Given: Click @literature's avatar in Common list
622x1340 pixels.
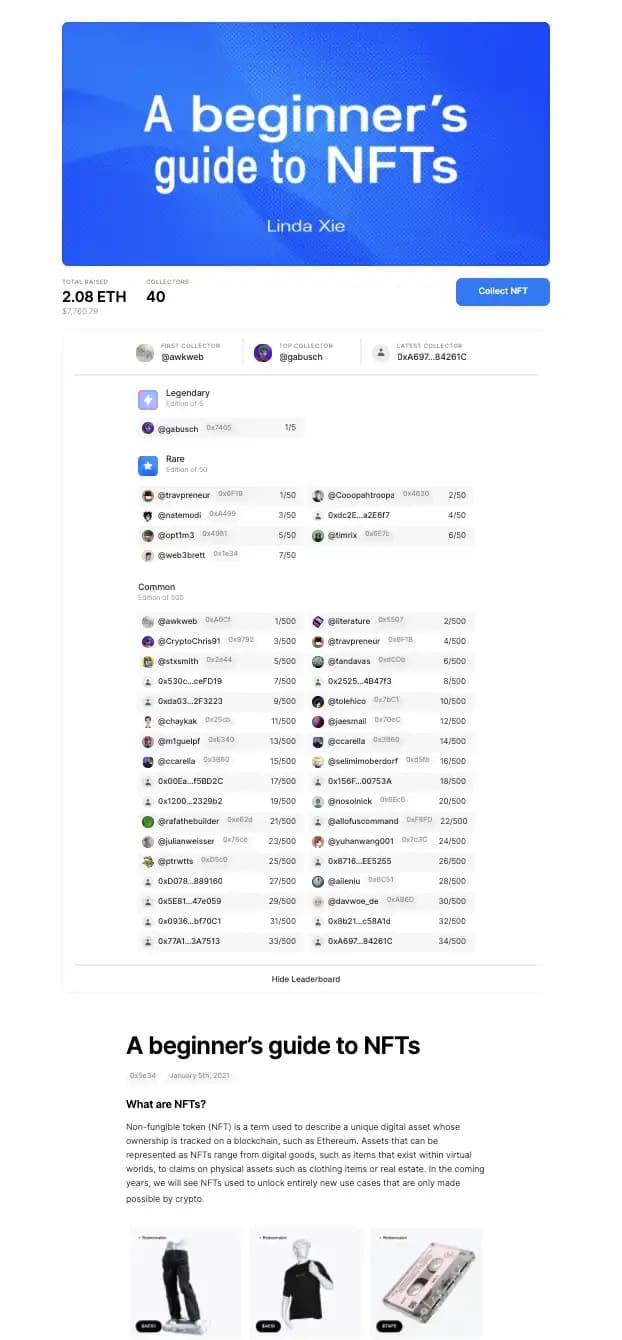Looking at the screenshot, I should tap(318, 621).
